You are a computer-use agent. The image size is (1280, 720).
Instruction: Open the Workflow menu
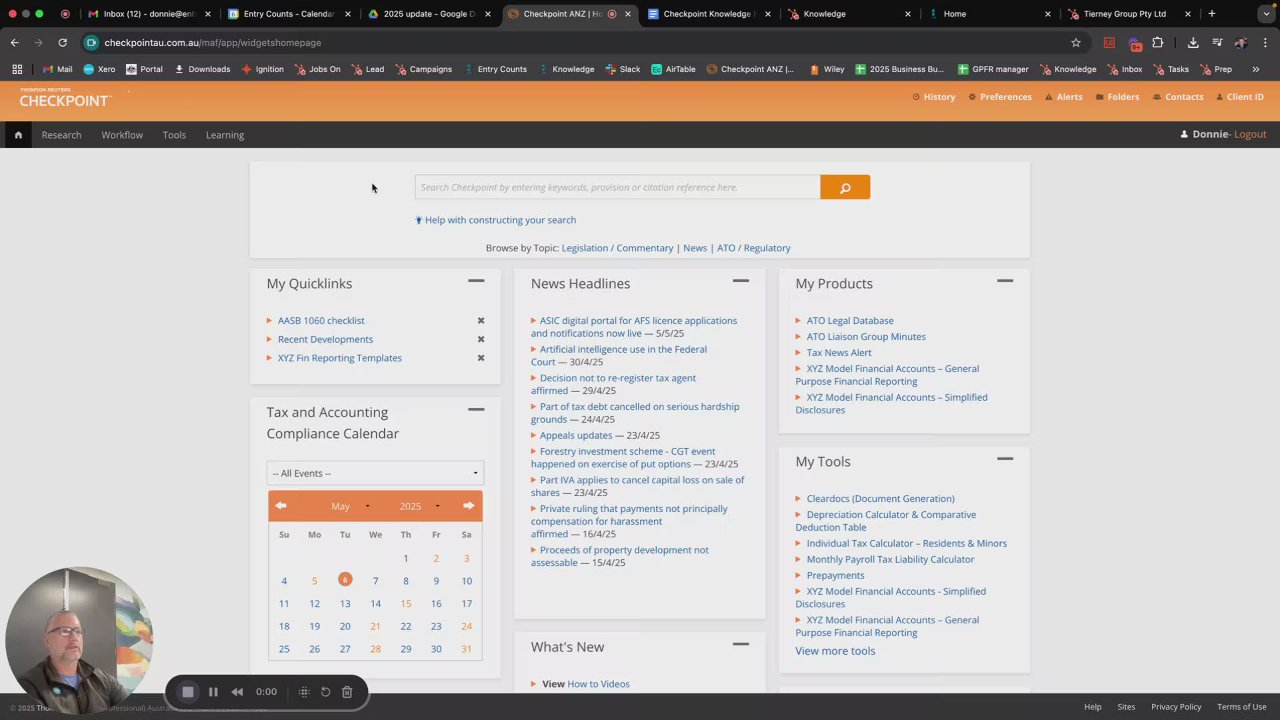[122, 135]
